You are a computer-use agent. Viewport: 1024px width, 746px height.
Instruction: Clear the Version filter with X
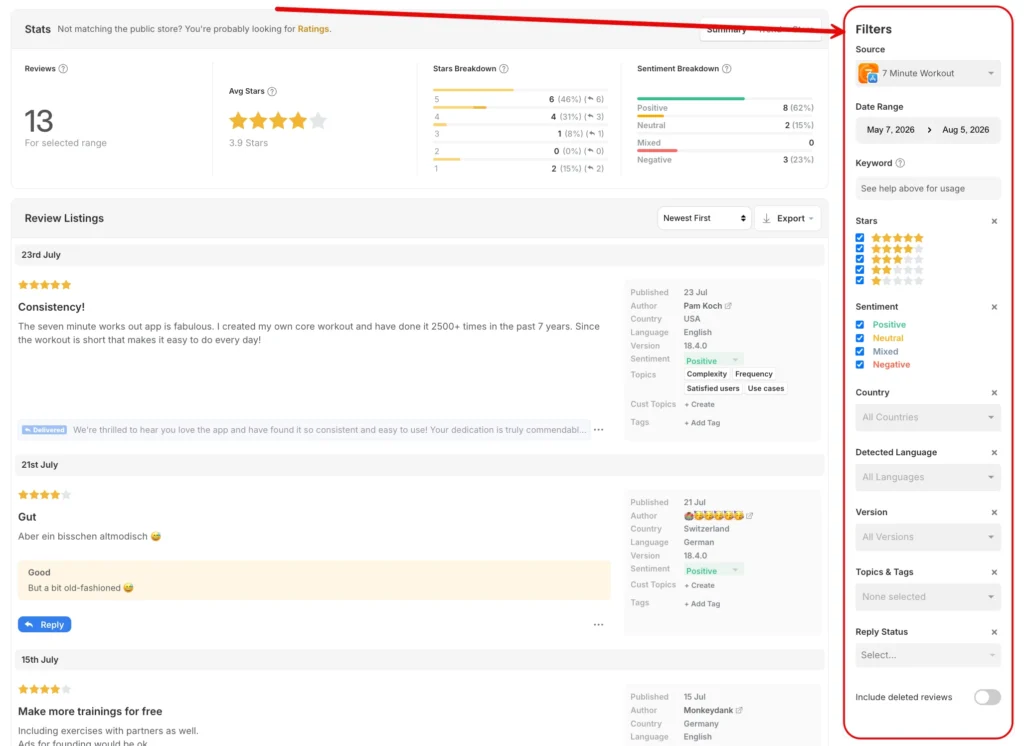coord(994,513)
